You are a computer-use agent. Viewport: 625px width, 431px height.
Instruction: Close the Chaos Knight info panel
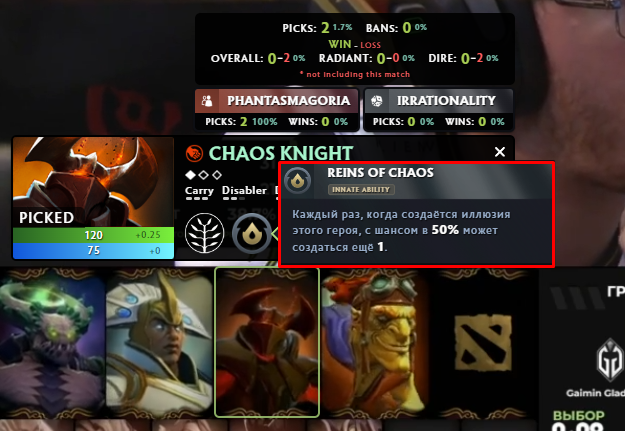coord(500,152)
